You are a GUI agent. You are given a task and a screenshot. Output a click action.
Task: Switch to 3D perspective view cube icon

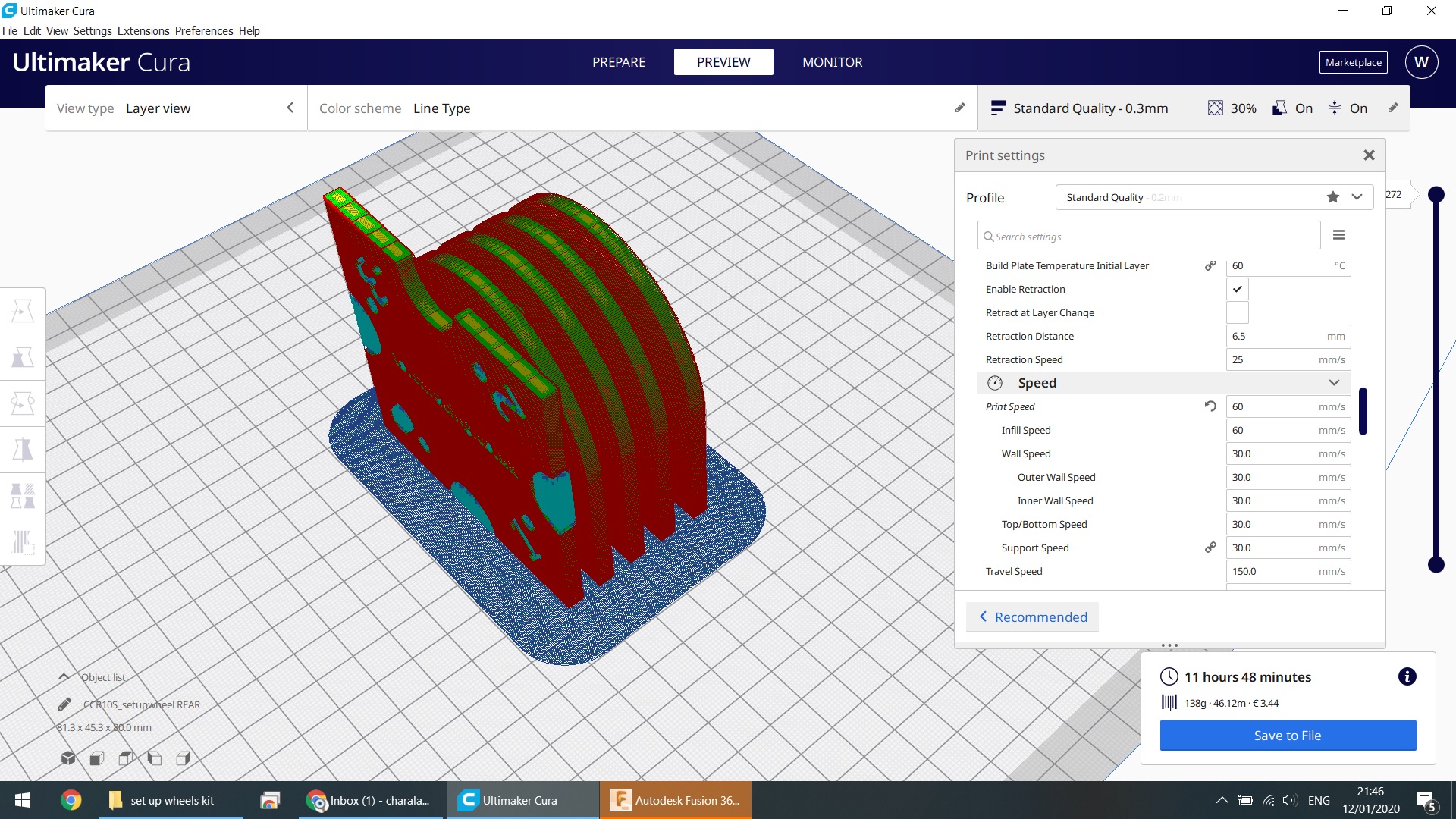(68, 758)
